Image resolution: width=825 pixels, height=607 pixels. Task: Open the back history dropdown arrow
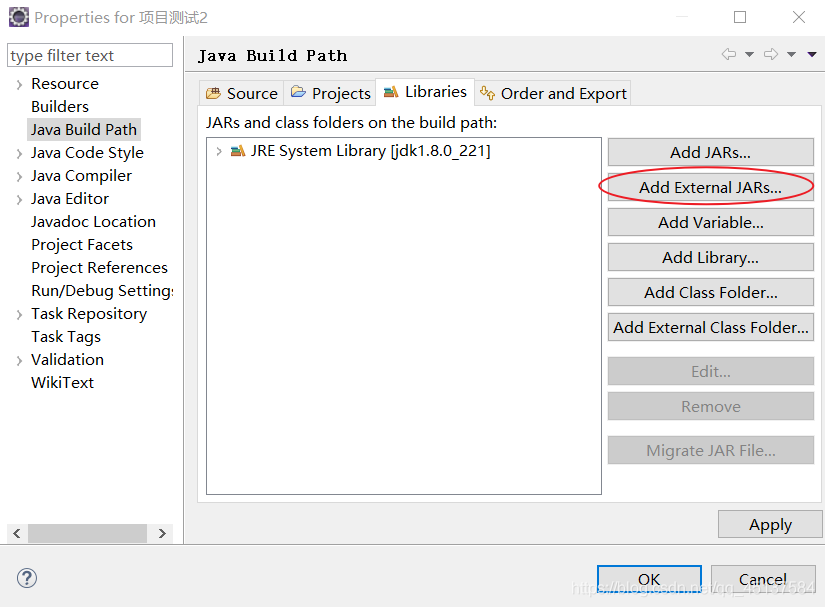coord(749,54)
